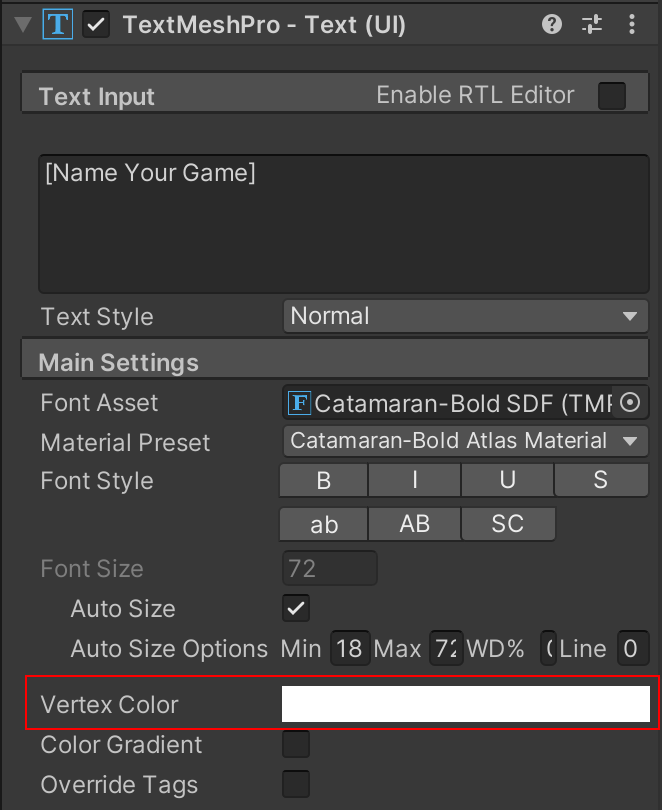Open the three-dot component context menu

point(630,25)
